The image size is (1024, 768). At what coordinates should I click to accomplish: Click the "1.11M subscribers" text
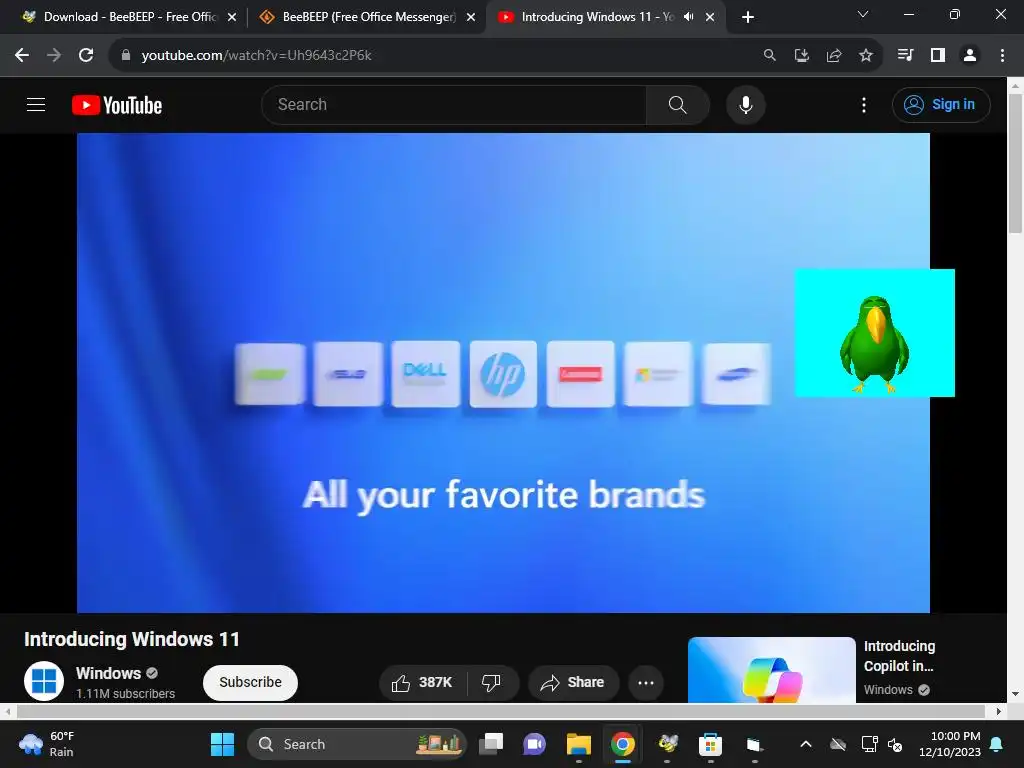[125, 694]
